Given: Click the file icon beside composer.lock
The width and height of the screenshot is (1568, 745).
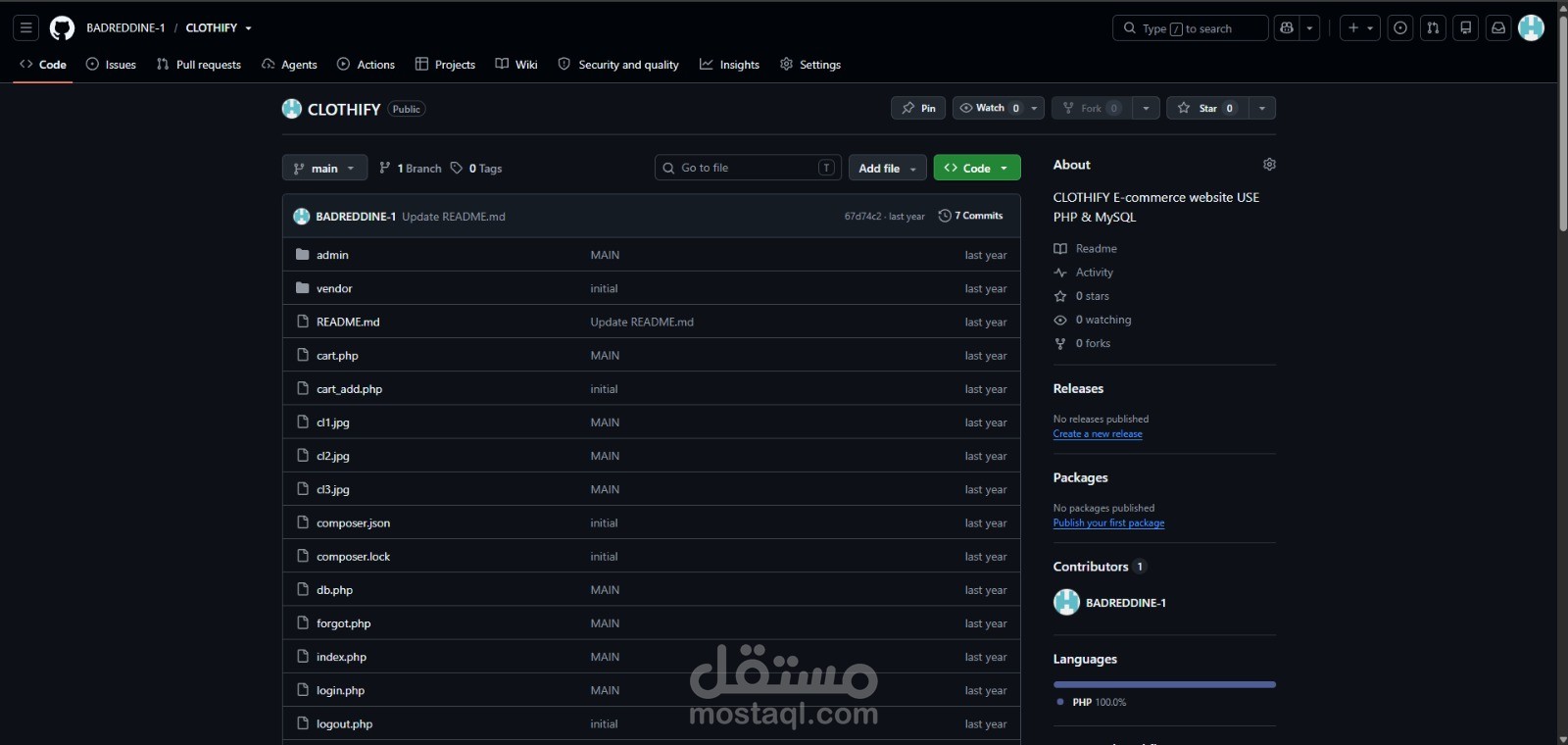Looking at the screenshot, I should coord(303,557).
